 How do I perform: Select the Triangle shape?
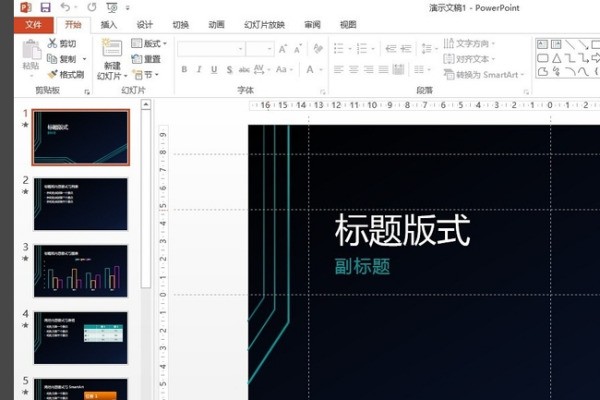(x=556, y=58)
